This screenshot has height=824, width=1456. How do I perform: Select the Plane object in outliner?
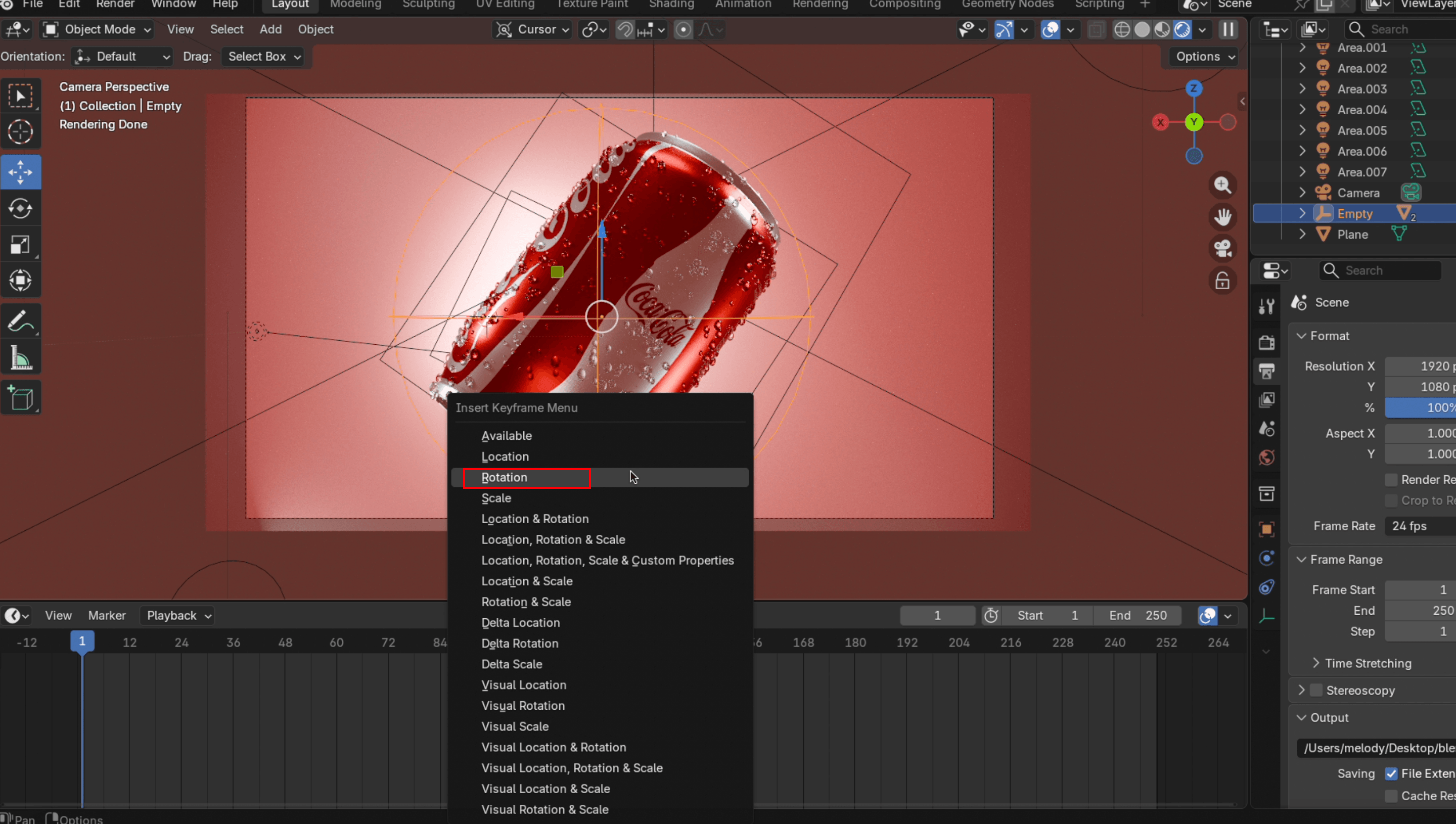coord(1352,234)
